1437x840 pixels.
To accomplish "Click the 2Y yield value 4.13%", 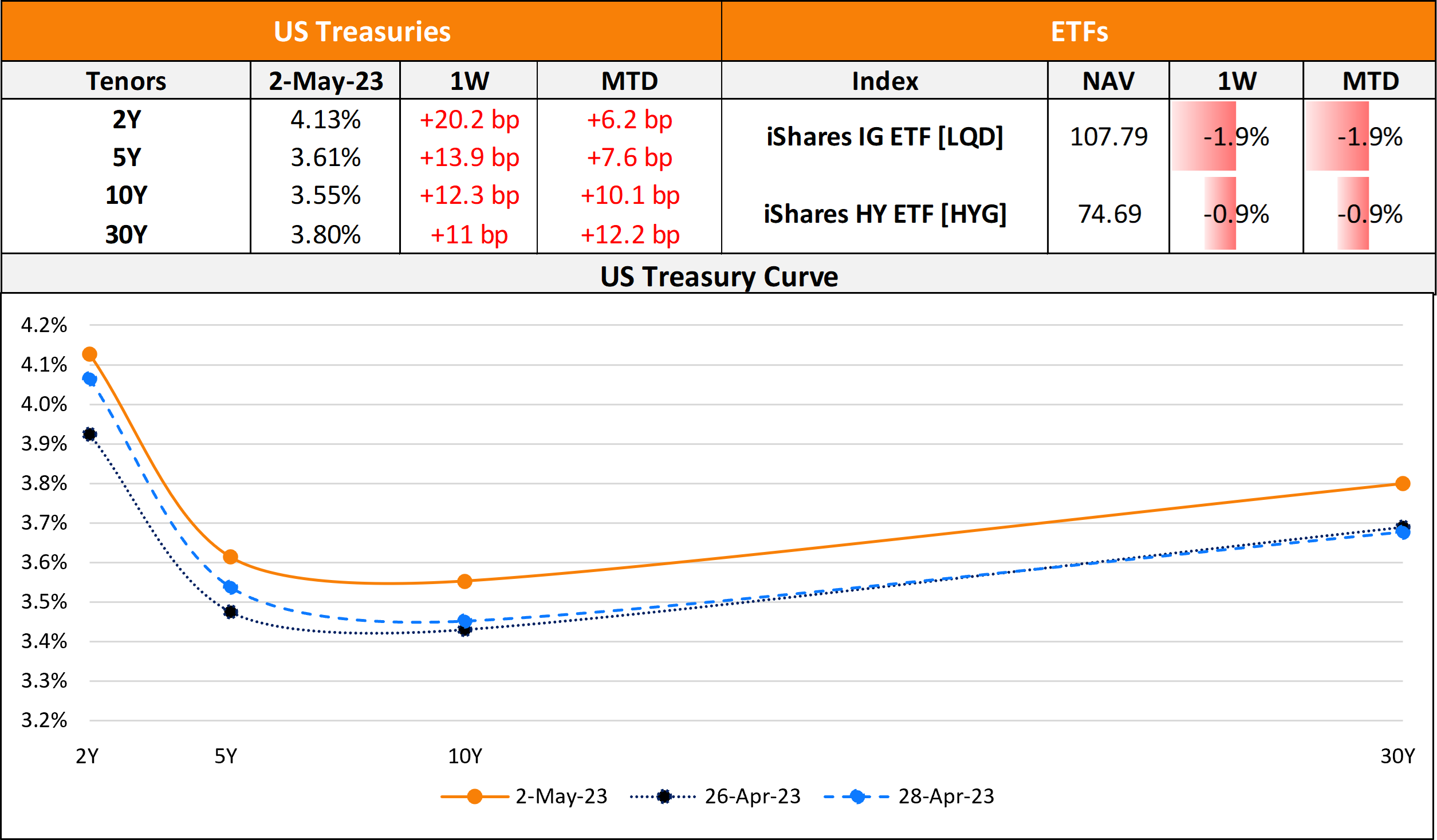I will (325, 120).
